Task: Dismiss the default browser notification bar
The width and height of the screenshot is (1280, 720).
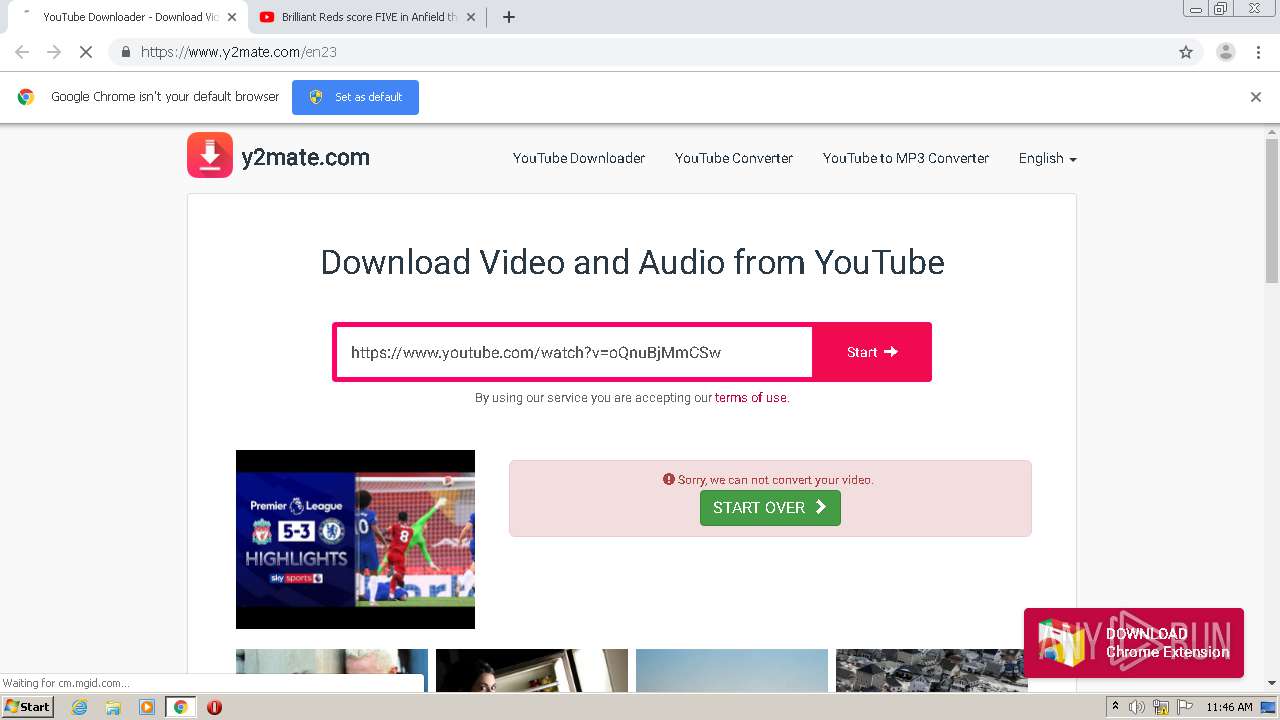Action: click(1256, 97)
